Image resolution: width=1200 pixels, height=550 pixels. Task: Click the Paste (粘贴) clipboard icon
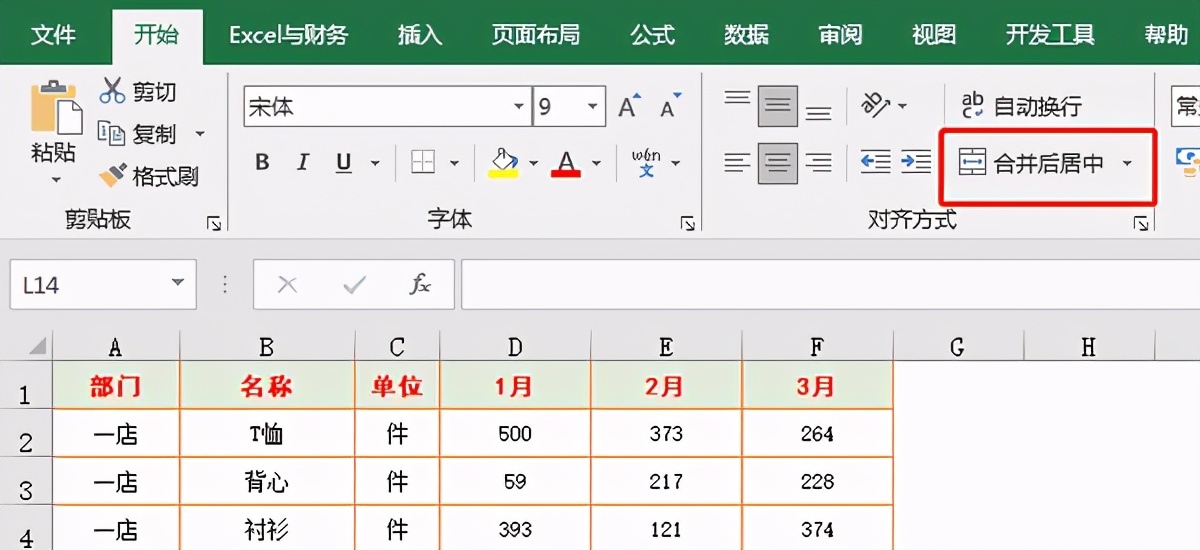coord(55,107)
